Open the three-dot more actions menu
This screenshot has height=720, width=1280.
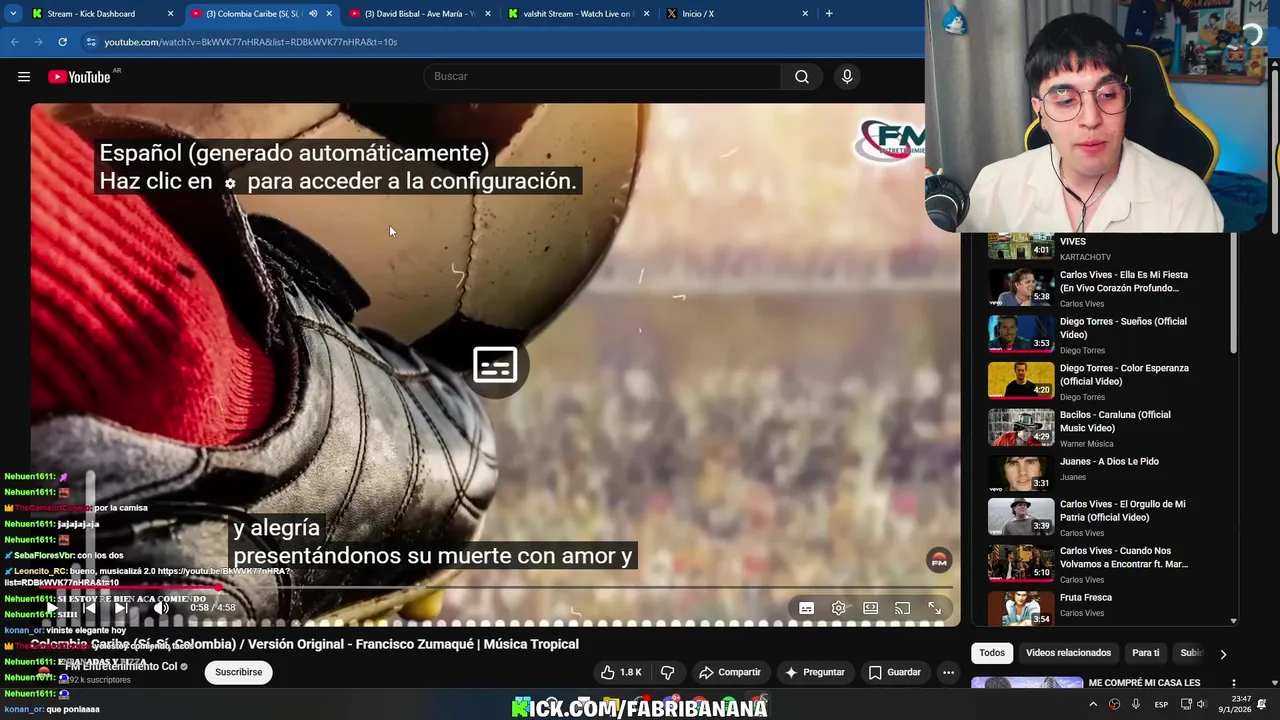pyautogui.click(x=948, y=672)
